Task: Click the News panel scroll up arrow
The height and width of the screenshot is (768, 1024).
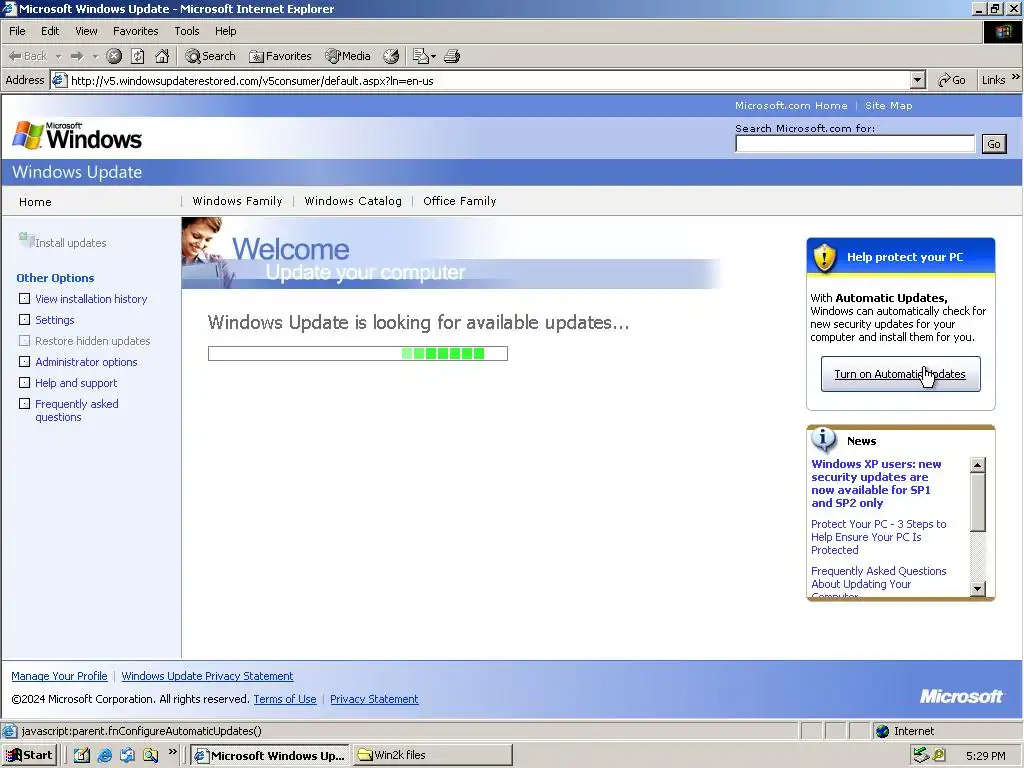Action: (x=978, y=464)
